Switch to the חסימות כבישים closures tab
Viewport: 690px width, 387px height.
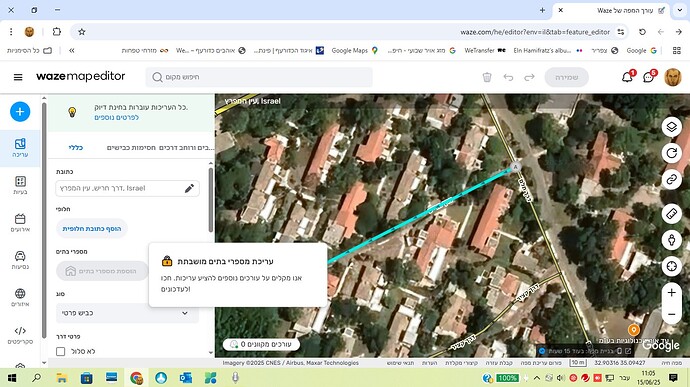click(131, 147)
